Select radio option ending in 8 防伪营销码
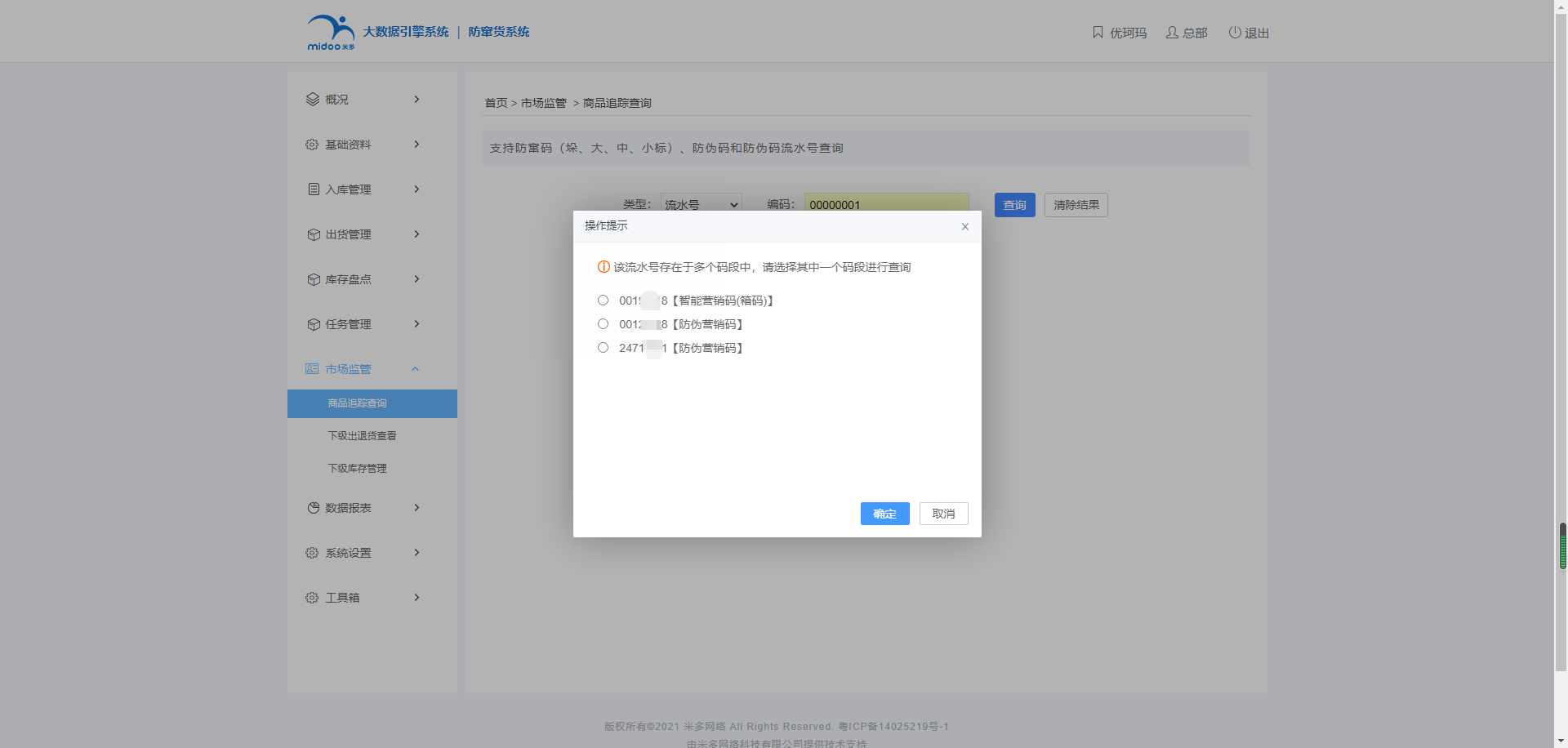Screen dimensions: 1568x748 603,324
